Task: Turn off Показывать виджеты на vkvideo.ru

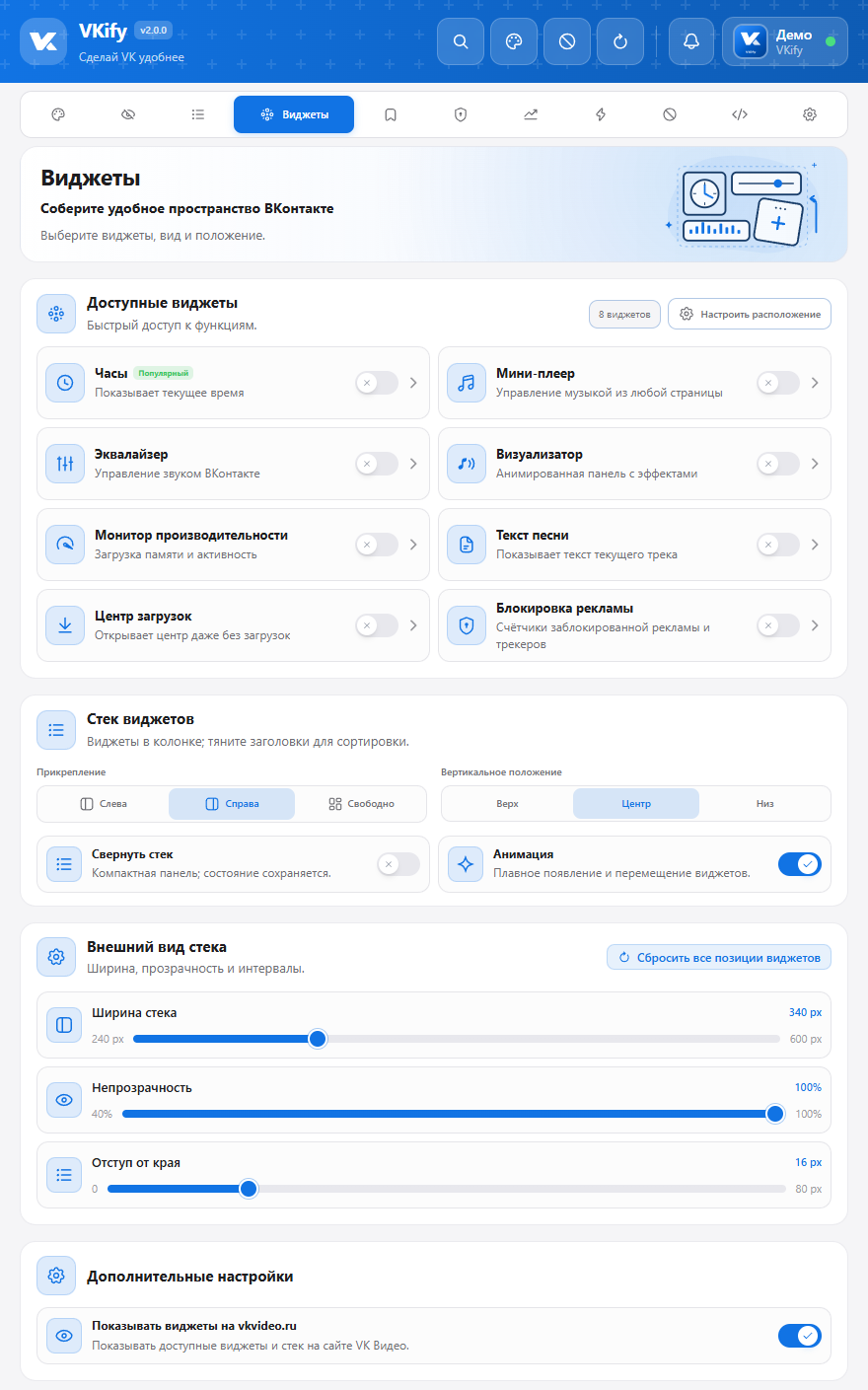Action: click(800, 1336)
